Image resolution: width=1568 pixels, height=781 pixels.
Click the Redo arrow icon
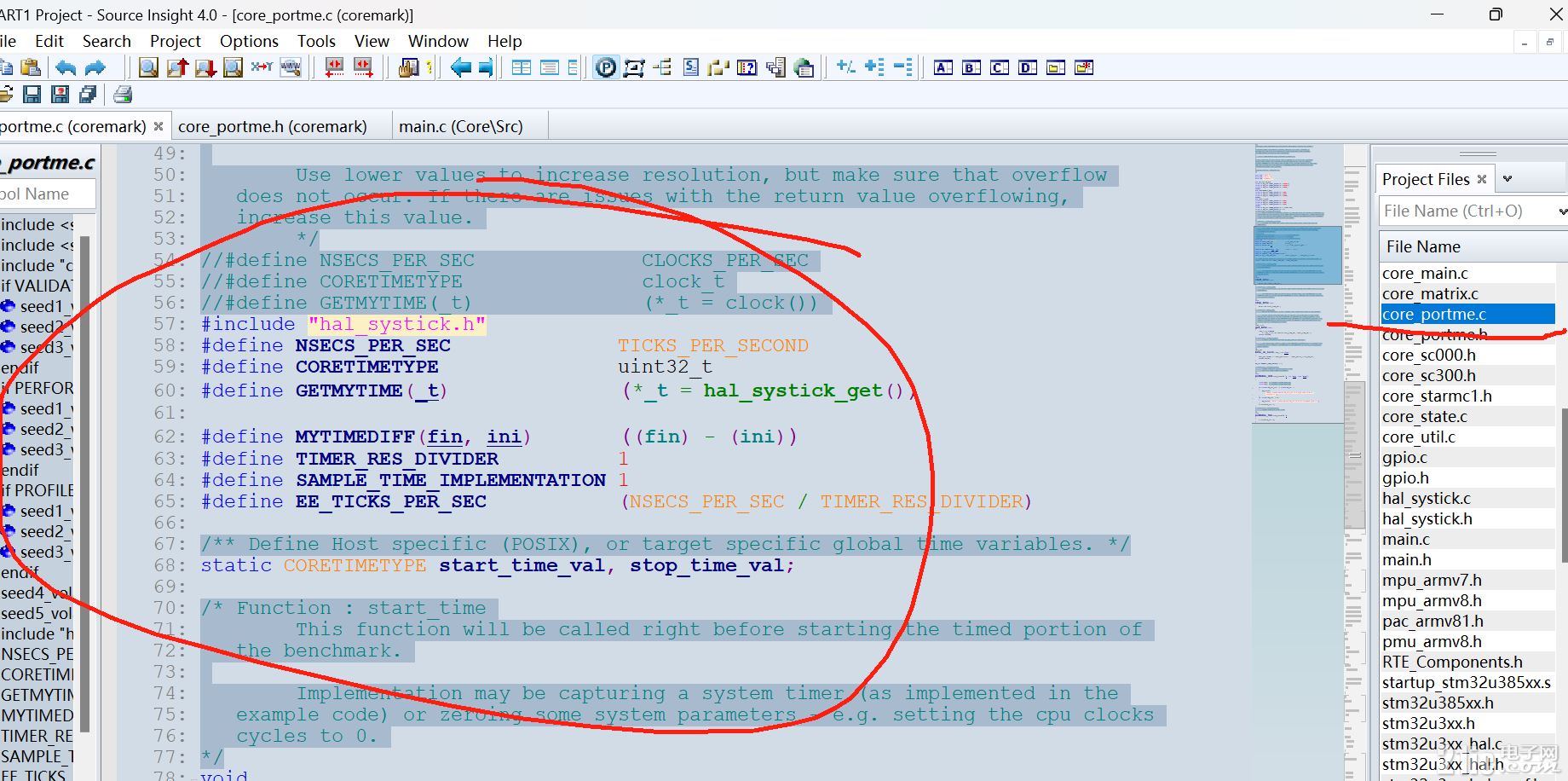95,67
